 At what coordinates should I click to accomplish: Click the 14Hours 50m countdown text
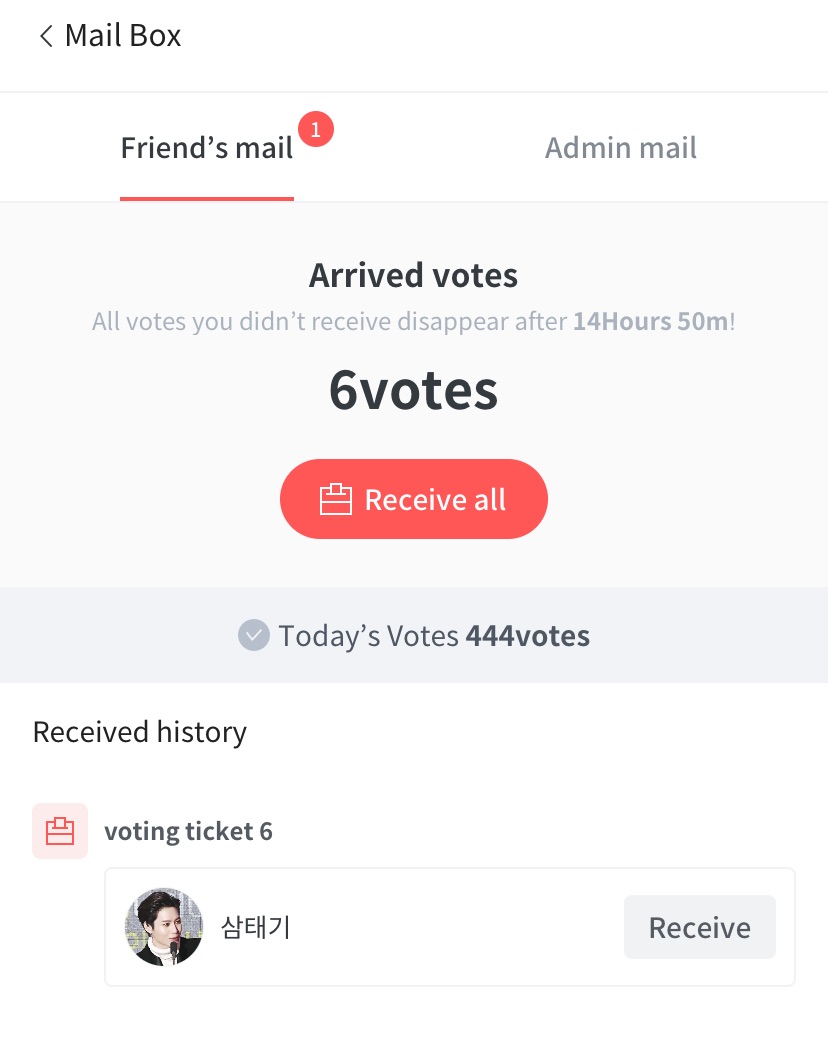click(x=650, y=322)
